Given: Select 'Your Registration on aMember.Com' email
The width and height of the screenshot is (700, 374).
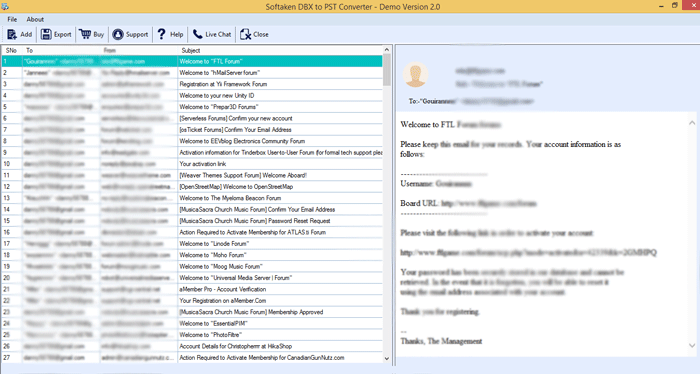Looking at the screenshot, I should tap(192, 301).
